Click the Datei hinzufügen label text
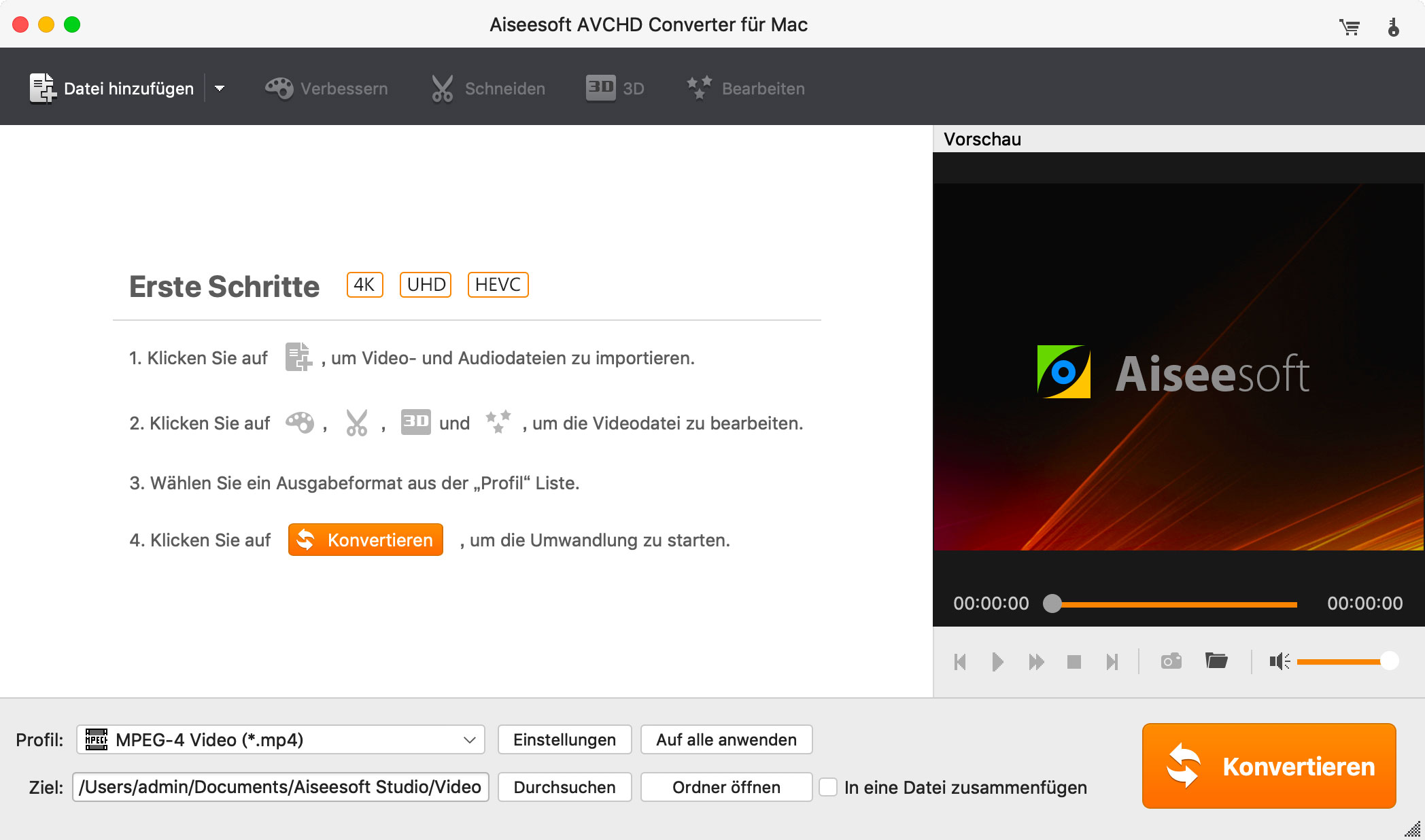1425x840 pixels. [x=128, y=88]
